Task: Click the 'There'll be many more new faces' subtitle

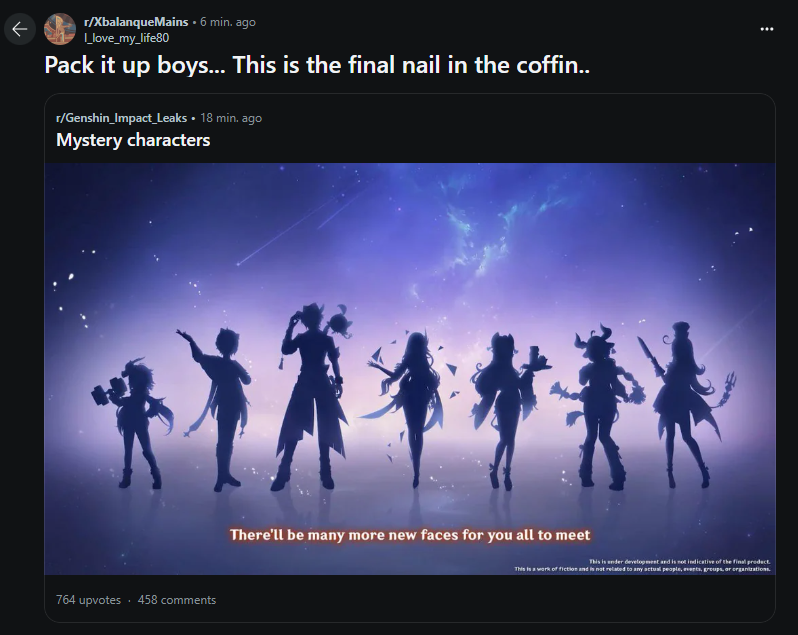Action: 410,535
